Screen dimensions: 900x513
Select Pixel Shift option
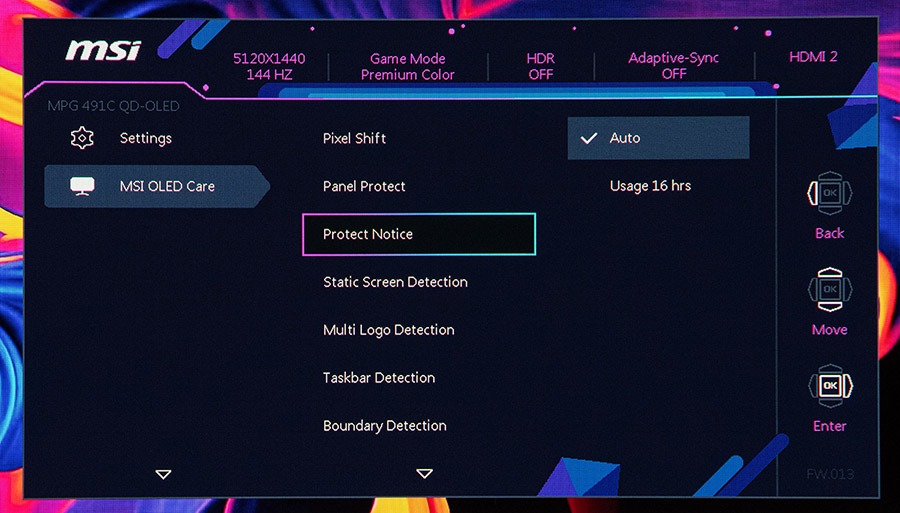[x=354, y=138]
